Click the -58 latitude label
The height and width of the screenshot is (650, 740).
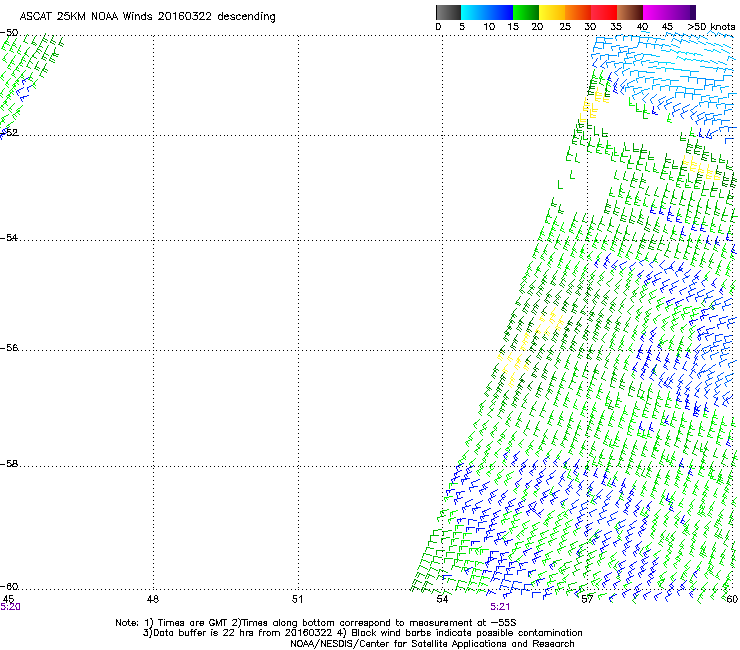[9, 464]
